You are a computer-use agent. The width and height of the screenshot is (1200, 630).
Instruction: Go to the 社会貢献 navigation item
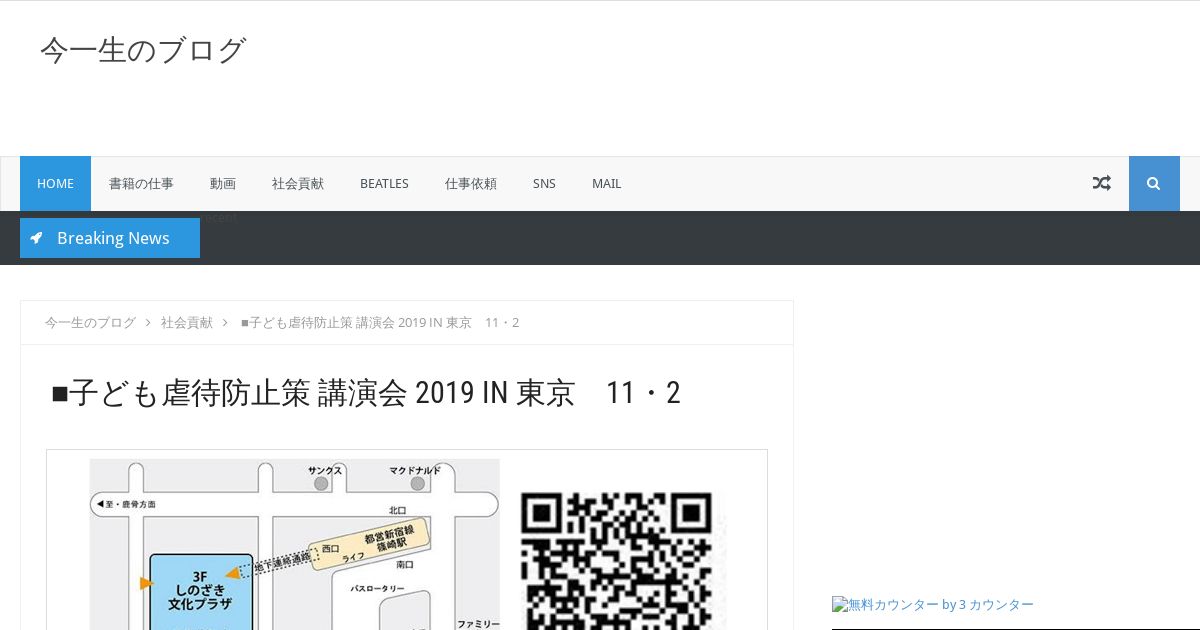pos(298,183)
